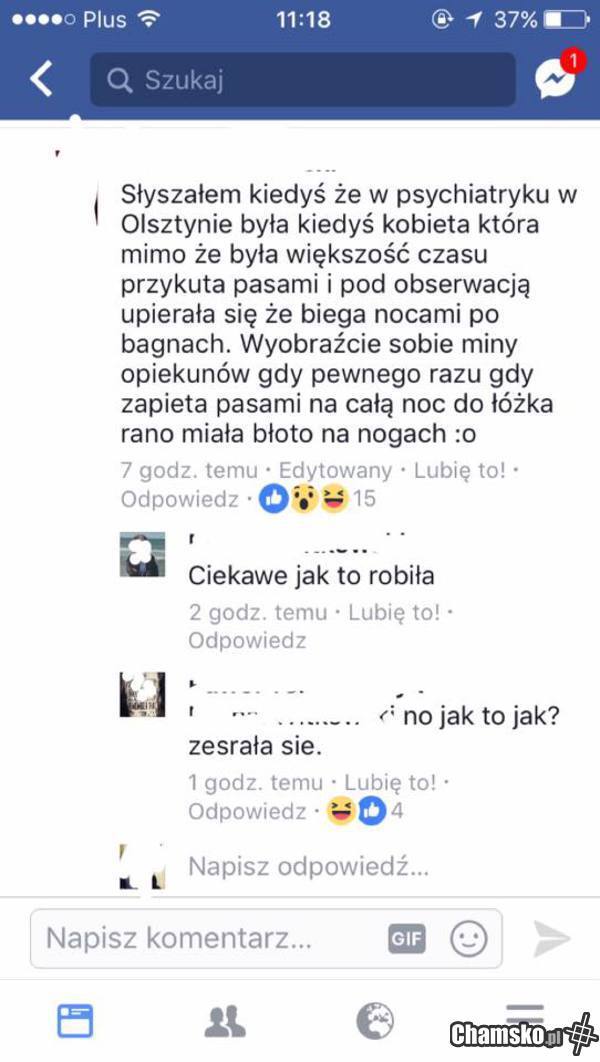600x1062 pixels.
Task: Tap the Napisz komentarz input box
Action: coord(266,939)
